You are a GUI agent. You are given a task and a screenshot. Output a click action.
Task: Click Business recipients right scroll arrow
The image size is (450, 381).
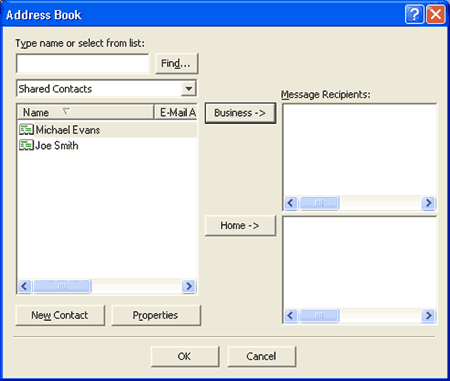point(428,203)
